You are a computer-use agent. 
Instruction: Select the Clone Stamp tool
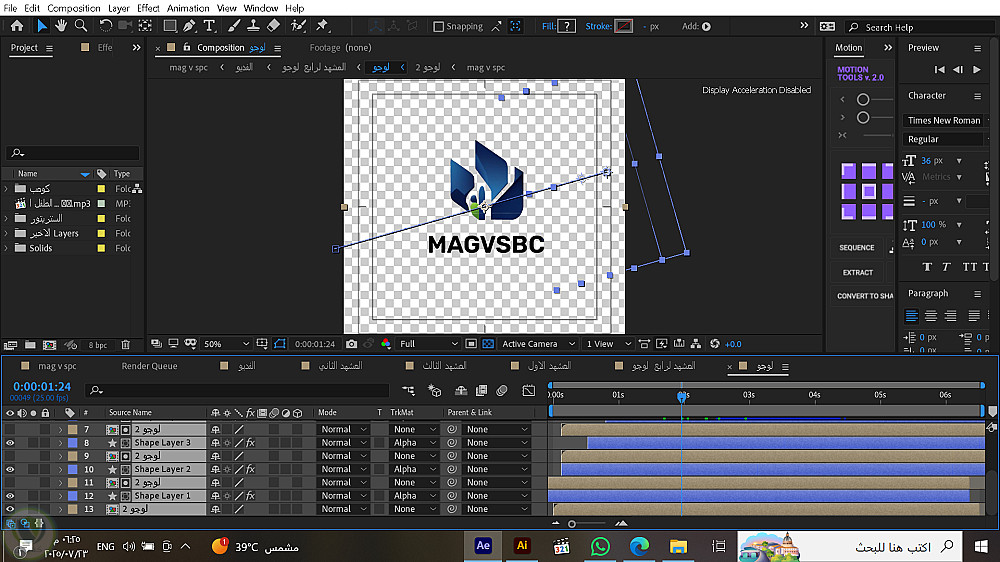coord(253,26)
